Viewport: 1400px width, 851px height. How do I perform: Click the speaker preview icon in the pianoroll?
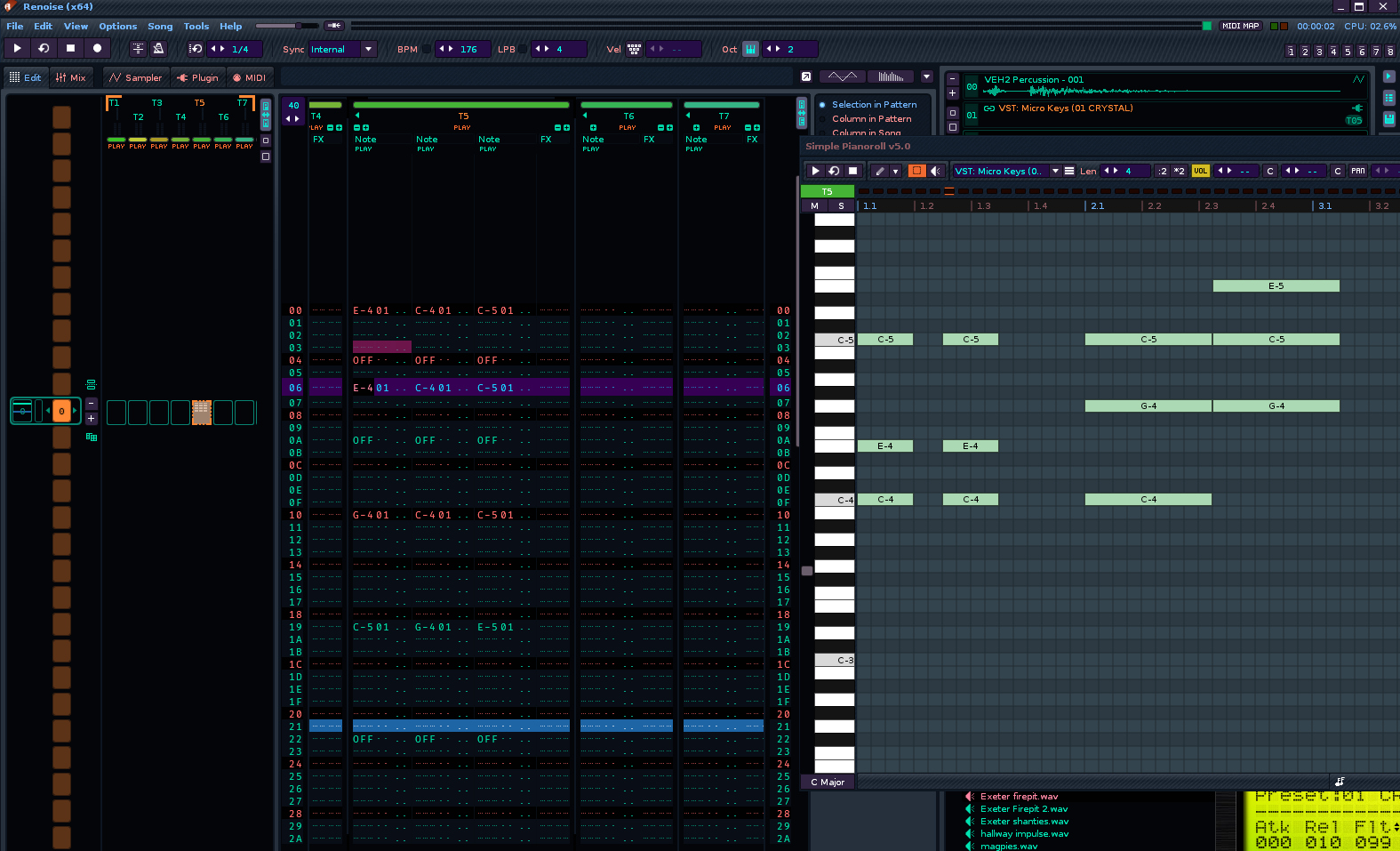(935, 171)
